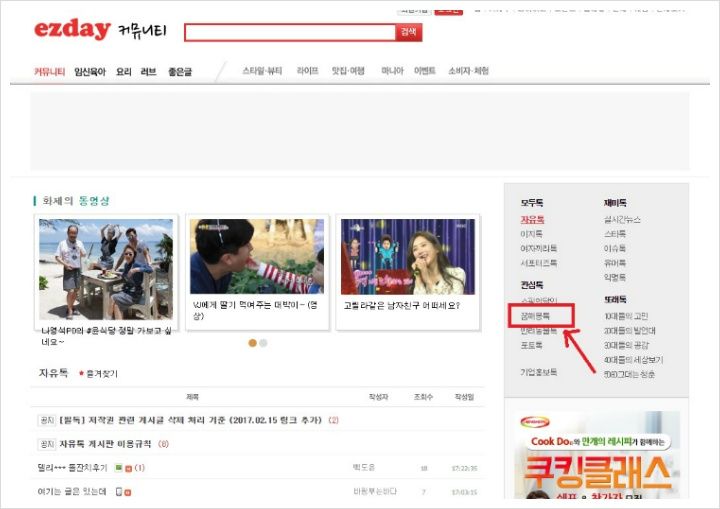Open the 5060그대는 청춘 link
The image size is (720, 509).
tap(630, 374)
